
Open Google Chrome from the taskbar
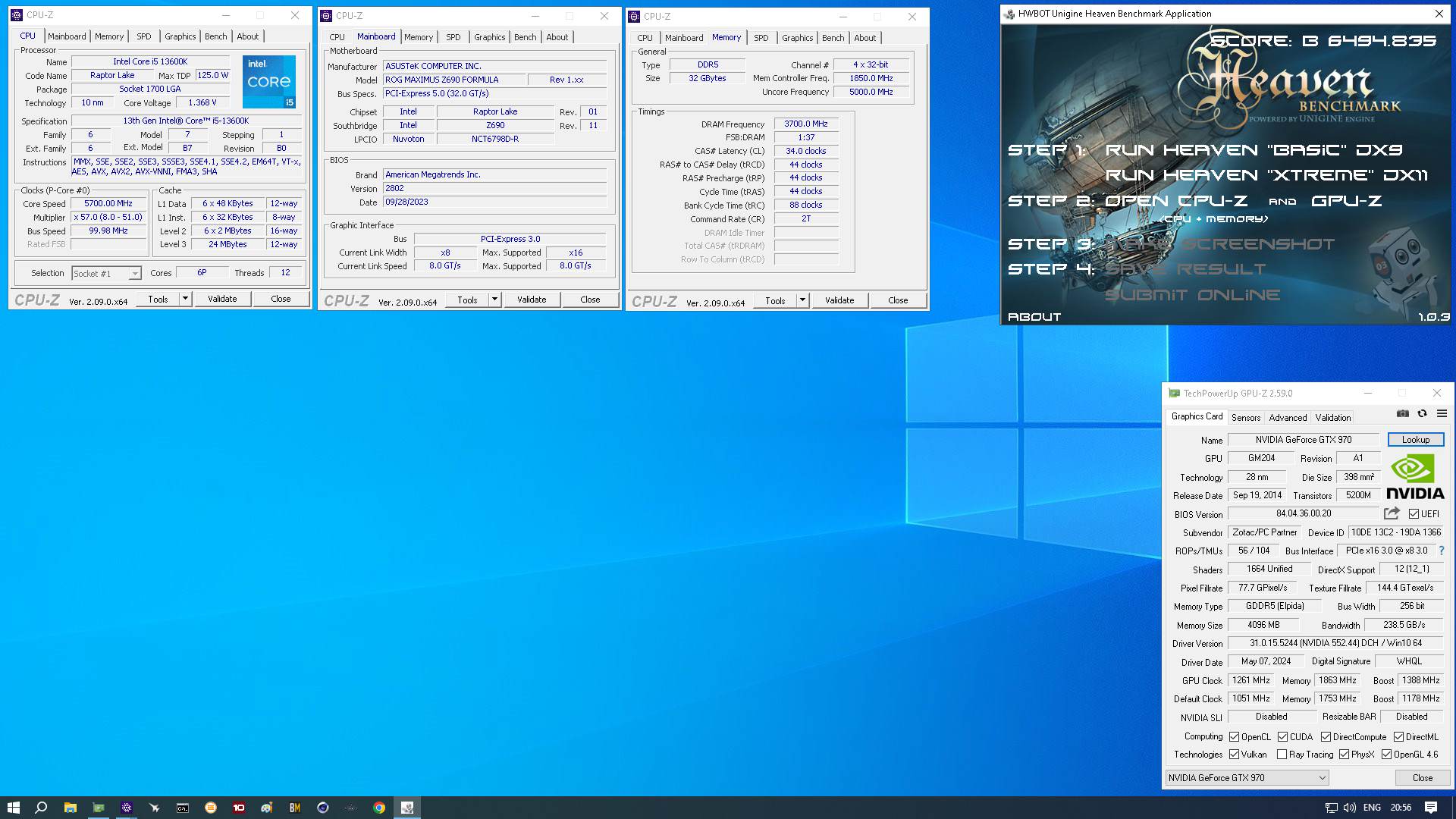click(379, 808)
